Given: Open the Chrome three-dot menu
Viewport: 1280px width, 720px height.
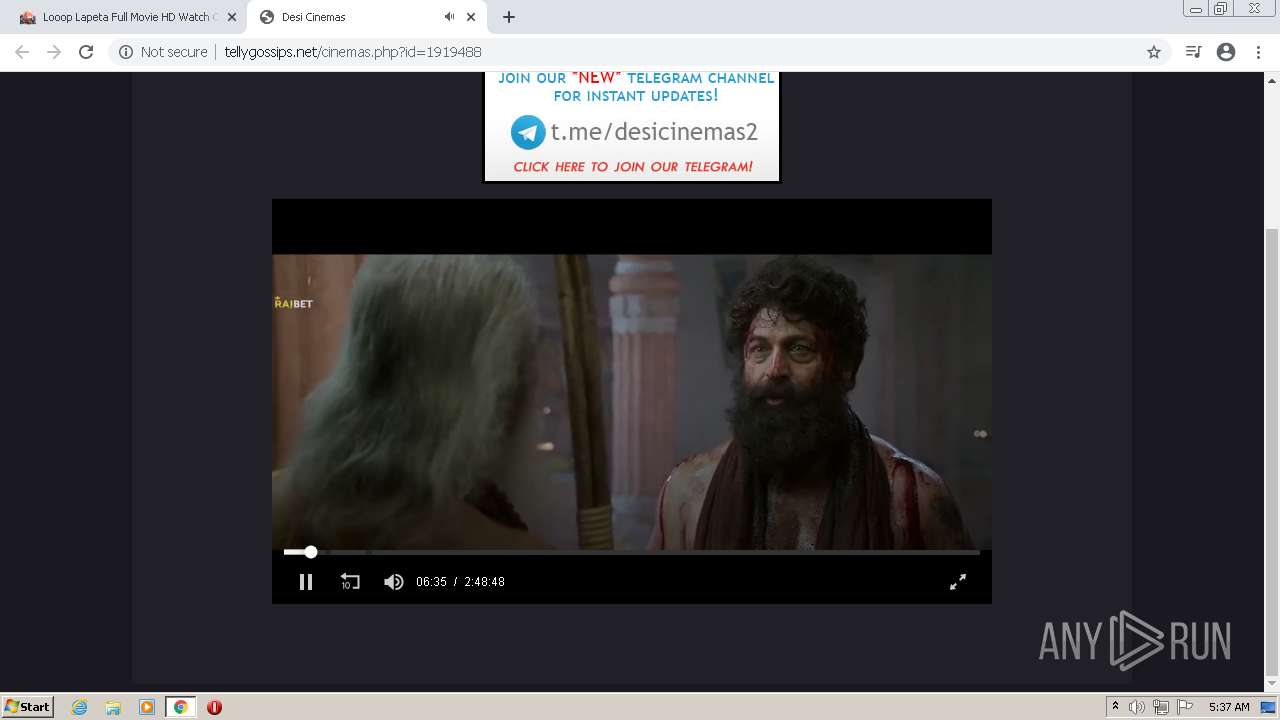Looking at the screenshot, I should coord(1258,52).
